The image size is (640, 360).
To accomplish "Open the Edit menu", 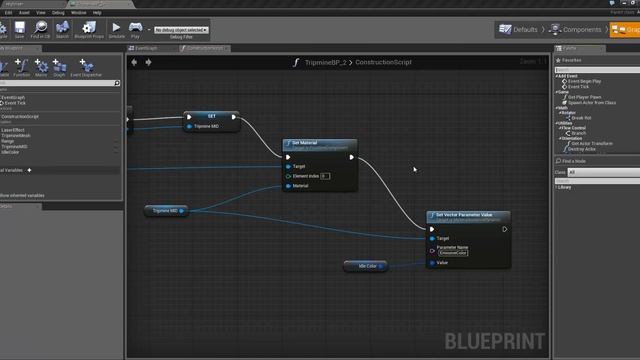I will [x=8, y=13].
